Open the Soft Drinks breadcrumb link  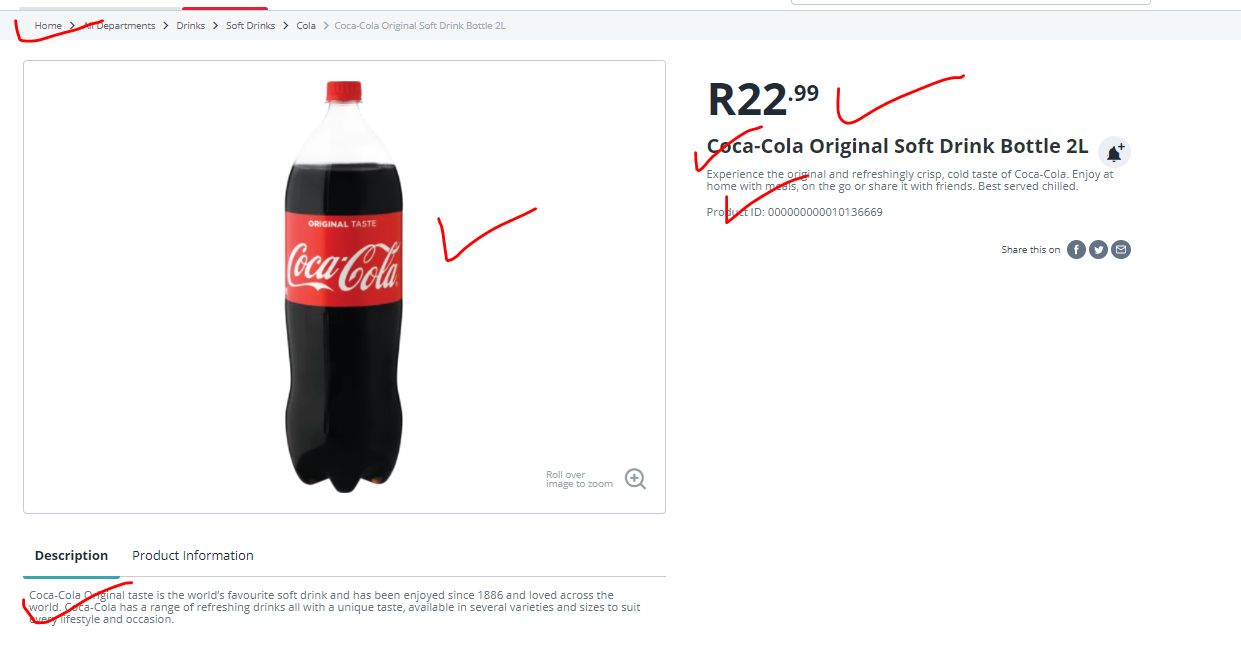click(x=250, y=26)
